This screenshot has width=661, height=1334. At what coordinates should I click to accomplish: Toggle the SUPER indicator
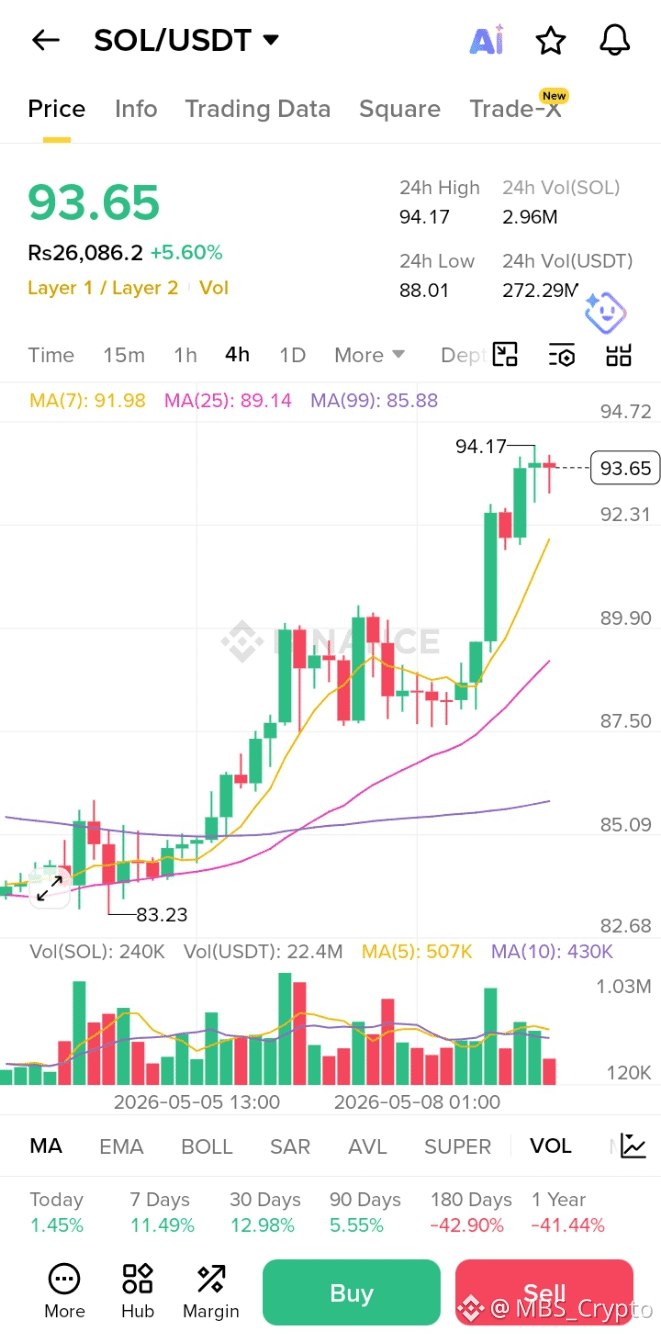458,1146
